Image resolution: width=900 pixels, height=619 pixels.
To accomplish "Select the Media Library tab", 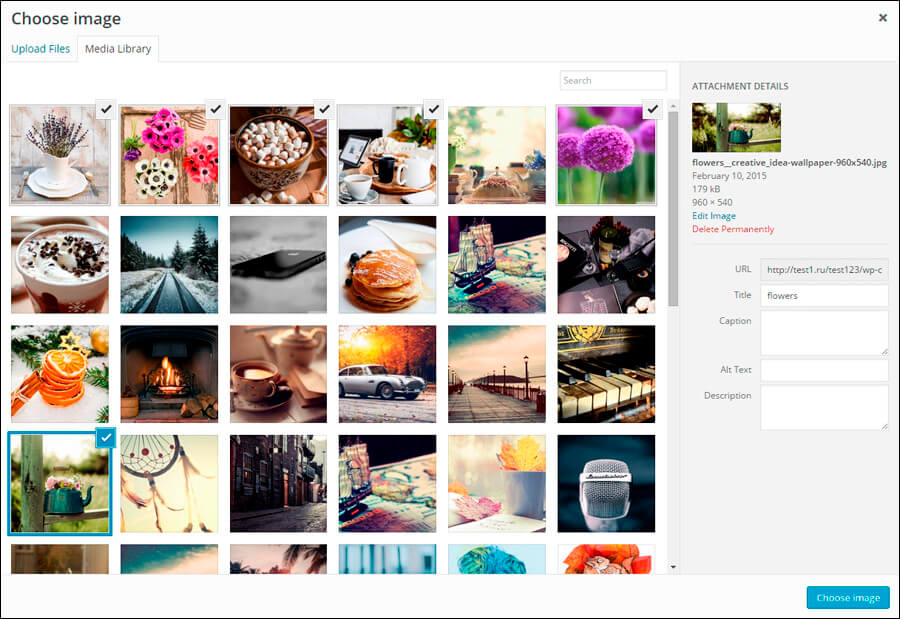I will (x=117, y=48).
